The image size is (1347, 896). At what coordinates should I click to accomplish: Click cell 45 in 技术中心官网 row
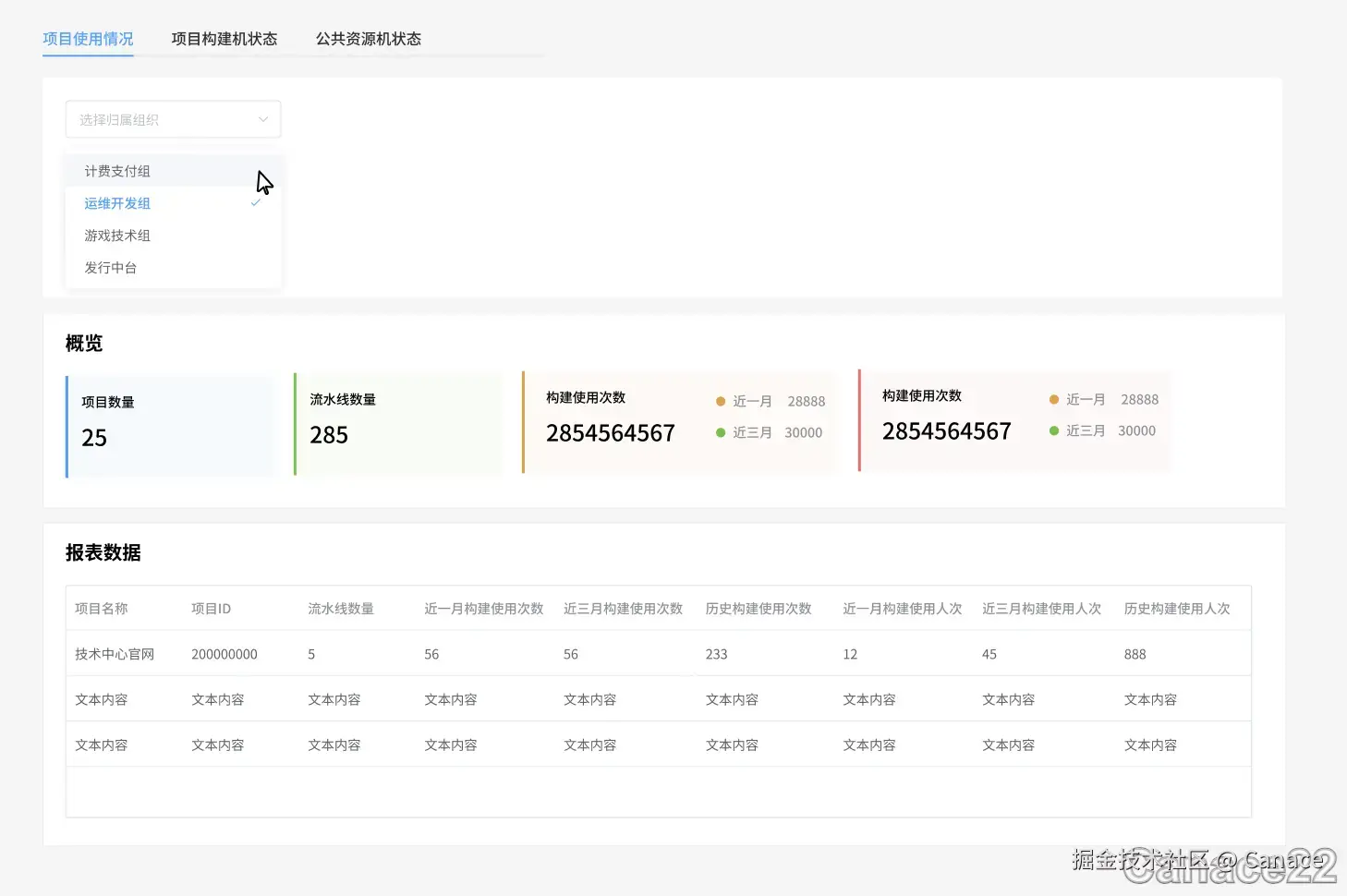point(989,654)
